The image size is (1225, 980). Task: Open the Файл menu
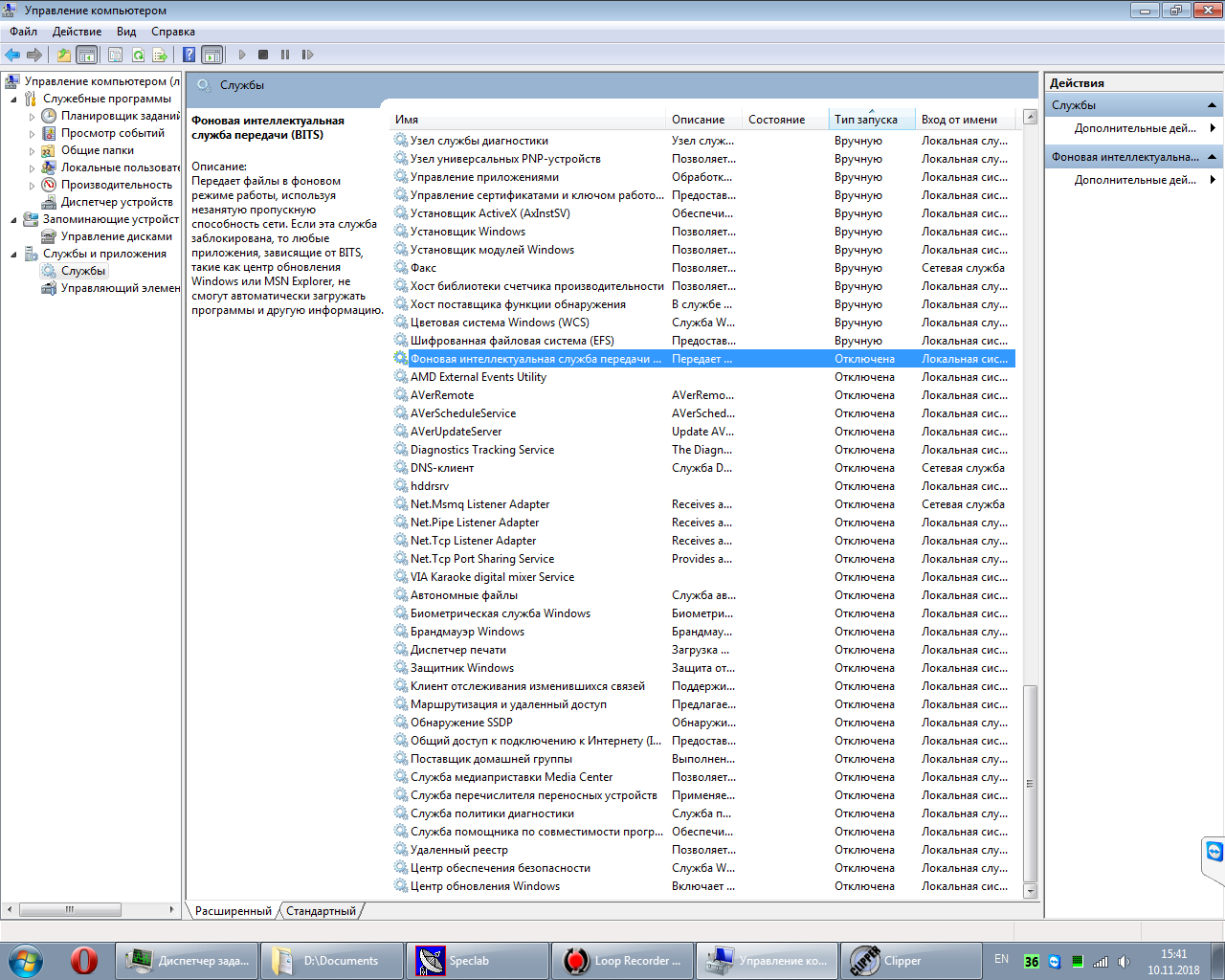(x=23, y=32)
